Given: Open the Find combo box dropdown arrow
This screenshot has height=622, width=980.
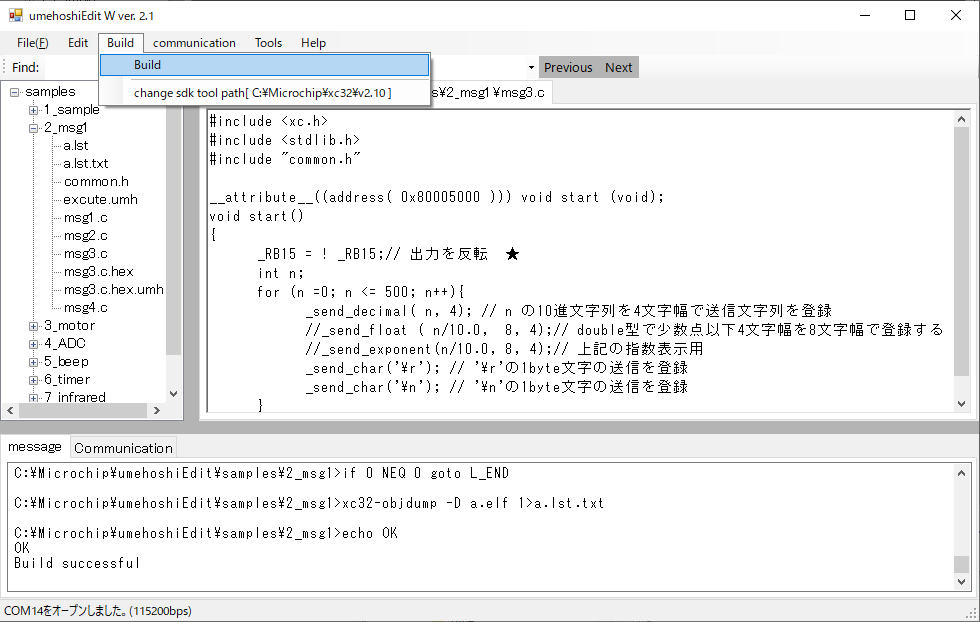Looking at the screenshot, I should 531,67.
